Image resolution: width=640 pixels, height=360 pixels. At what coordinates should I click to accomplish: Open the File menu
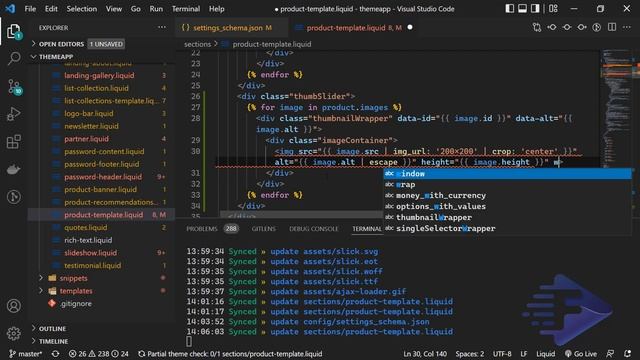coord(30,9)
